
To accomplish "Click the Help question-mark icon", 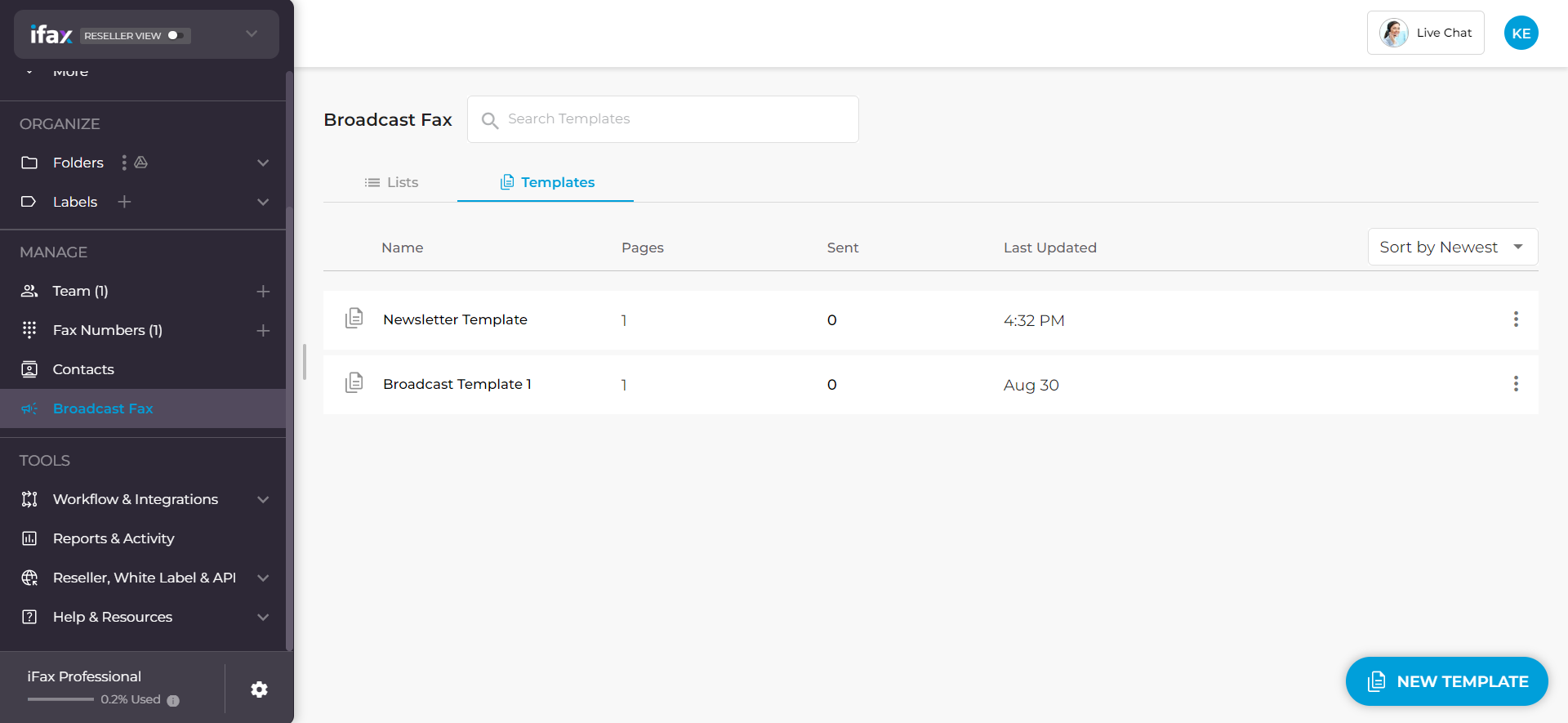I will 29,617.
